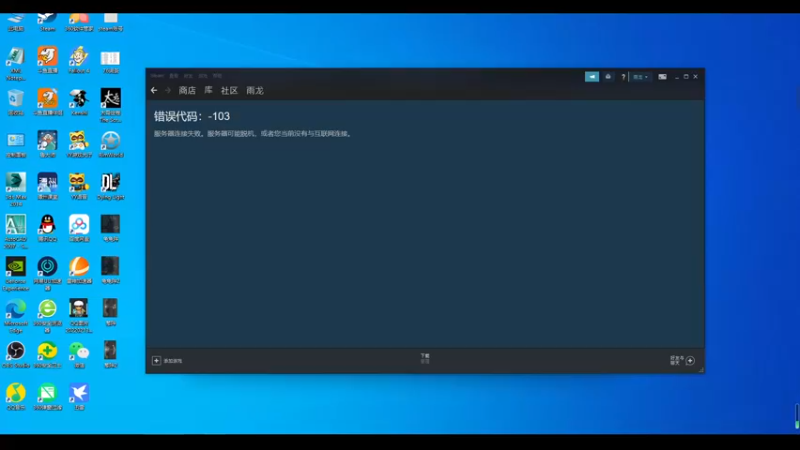
Task: Go back with the Steam back arrow
Action: tap(154, 90)
